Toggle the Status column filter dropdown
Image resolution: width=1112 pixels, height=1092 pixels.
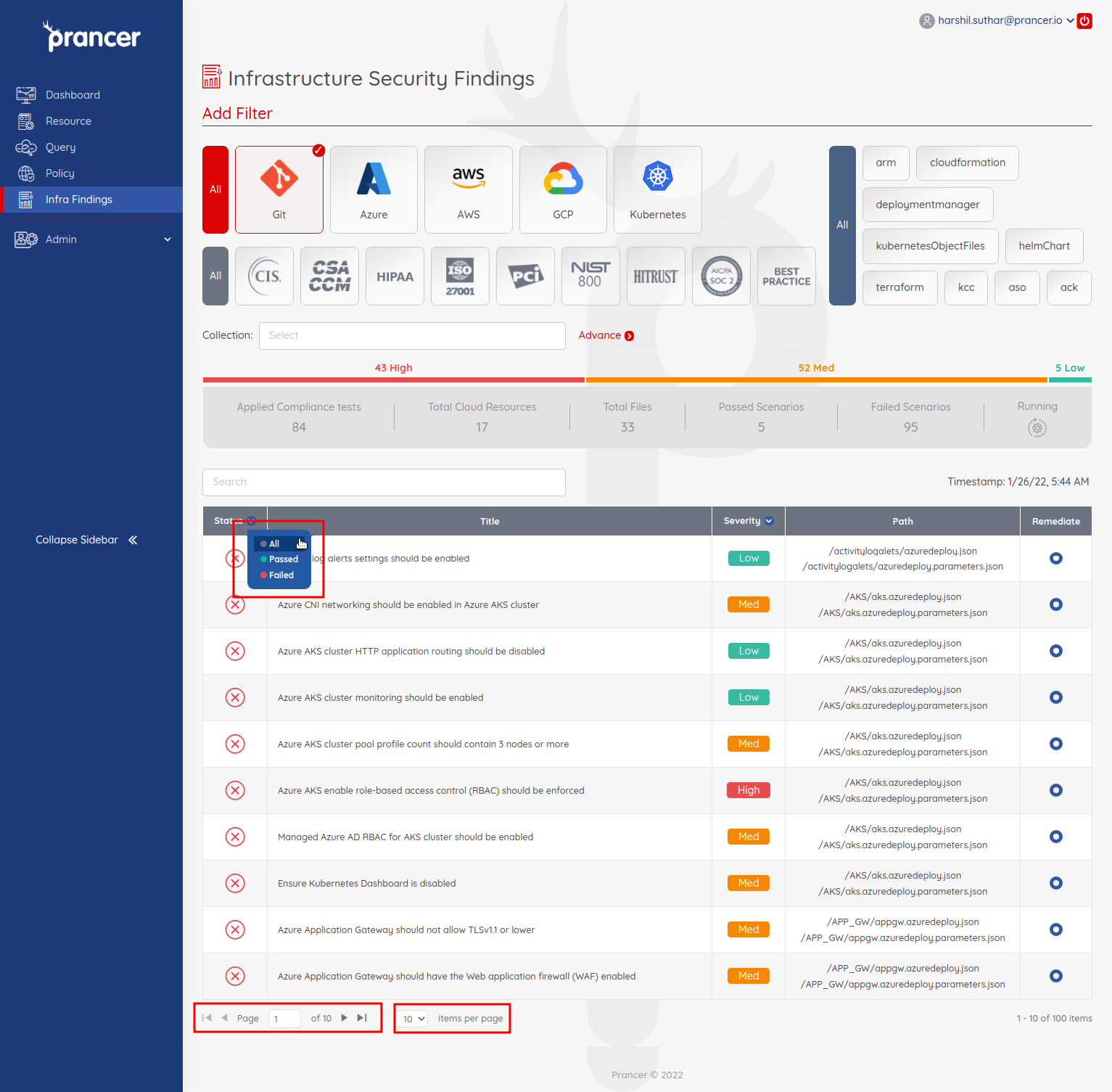coord(251,521)
